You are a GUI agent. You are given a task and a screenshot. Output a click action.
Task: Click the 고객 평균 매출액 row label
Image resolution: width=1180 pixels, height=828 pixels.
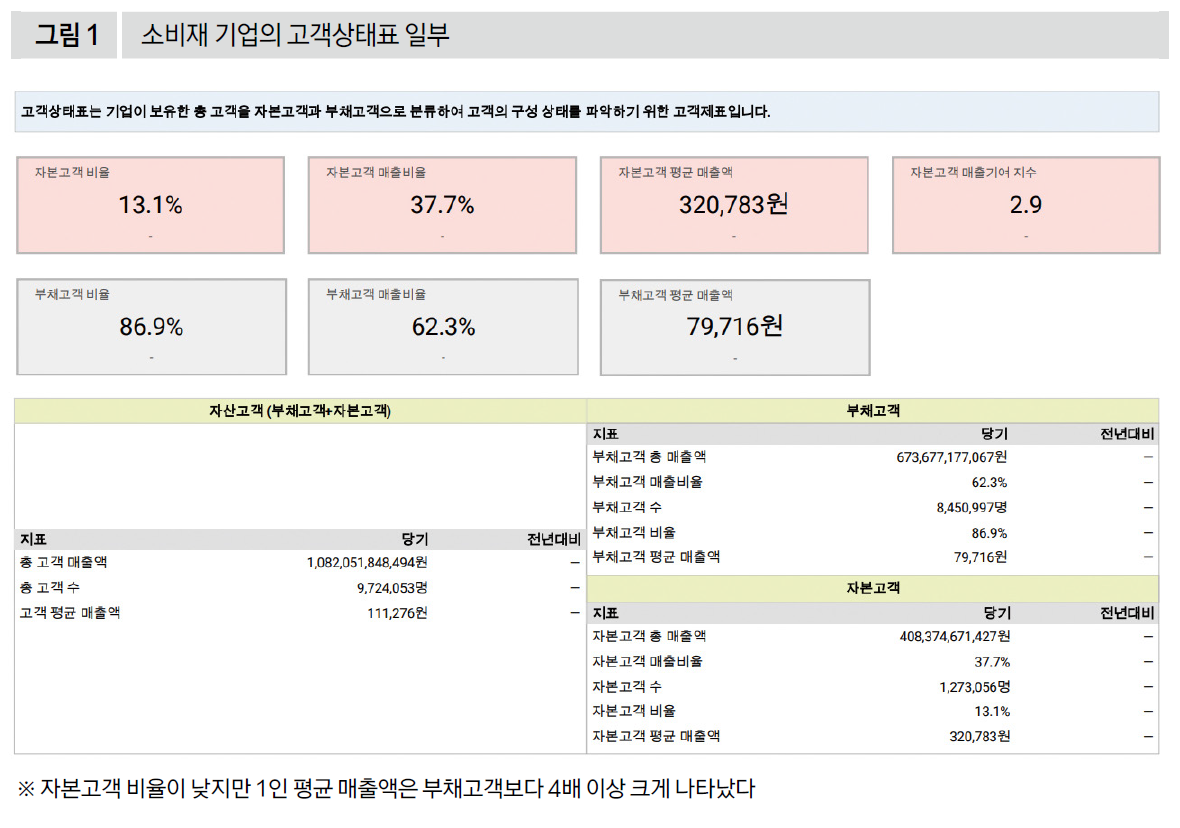click(x=70, y=613)
